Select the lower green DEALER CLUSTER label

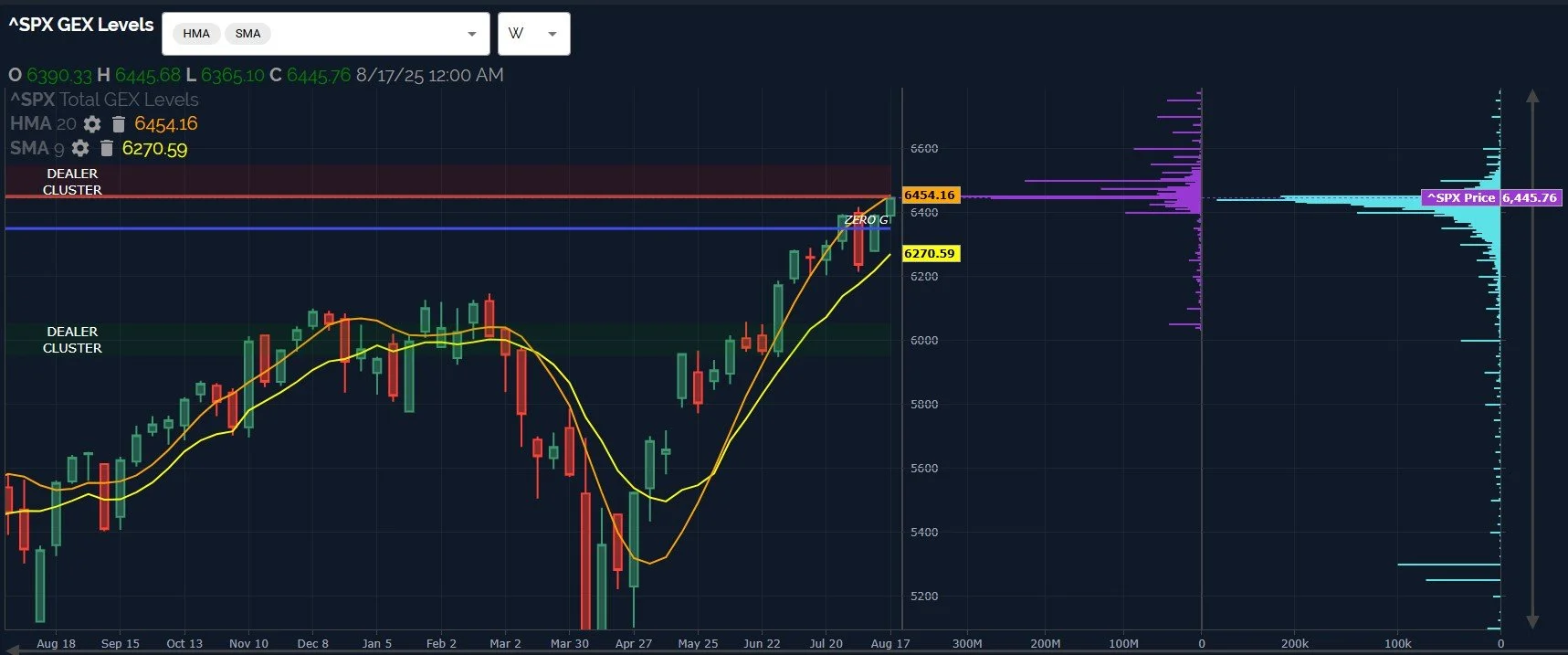(x=72, y=340)
